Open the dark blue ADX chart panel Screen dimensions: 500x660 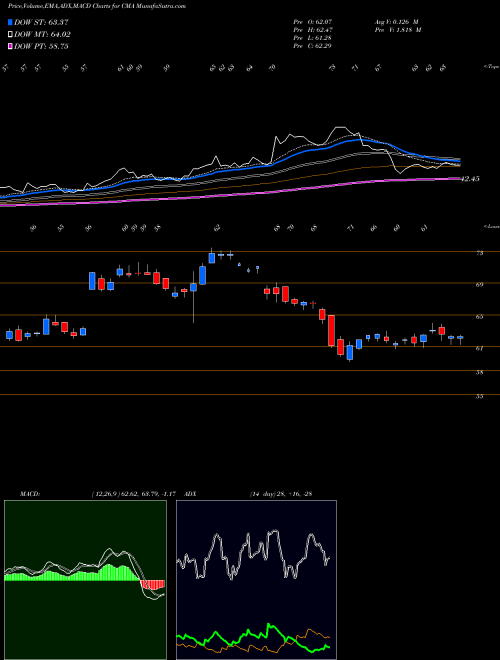tap(256, 580)
